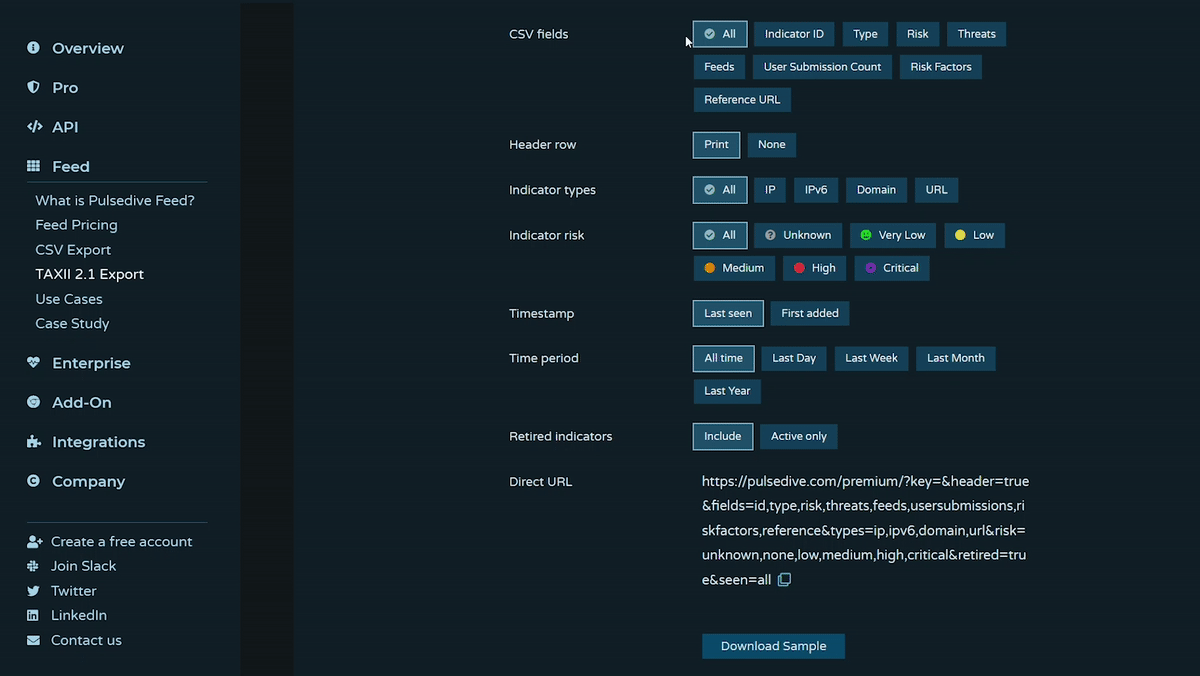The height and width of the screenshot is (676, 1200).
Task: Click the LinkedIn icon
Action: click(33, 614)
